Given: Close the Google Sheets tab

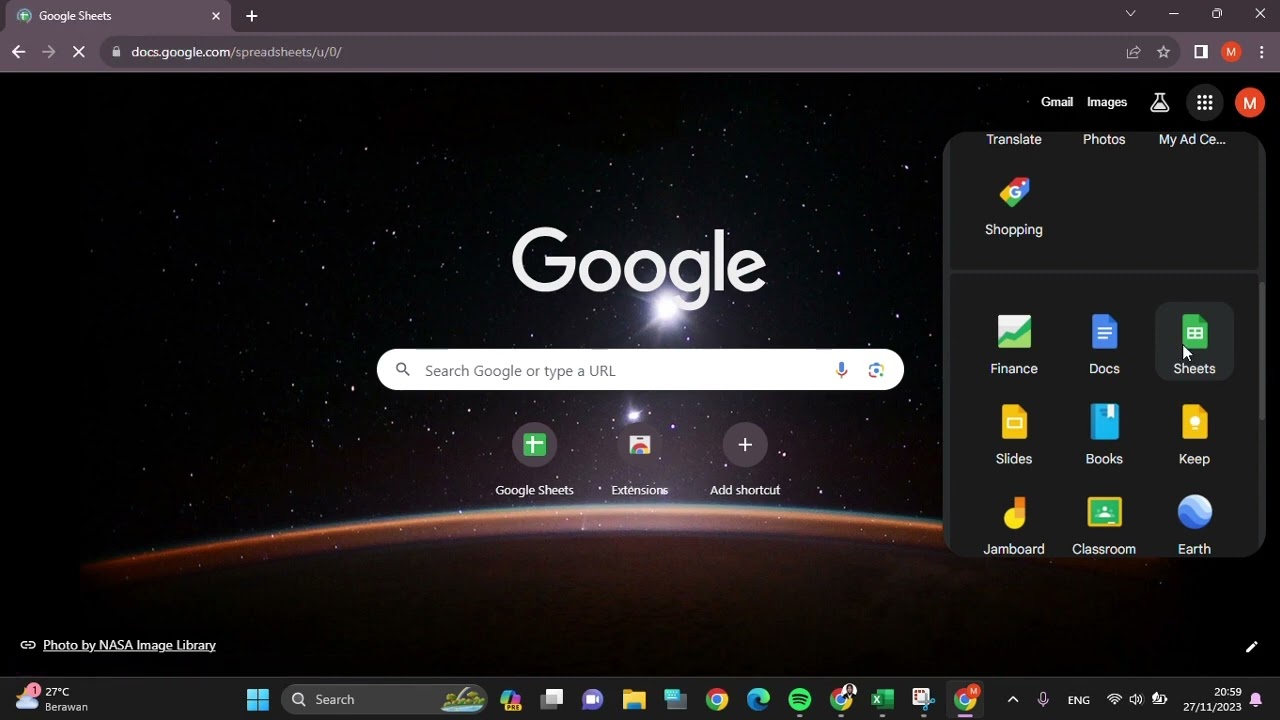Looking at the screenshot, I should point(215,16).
